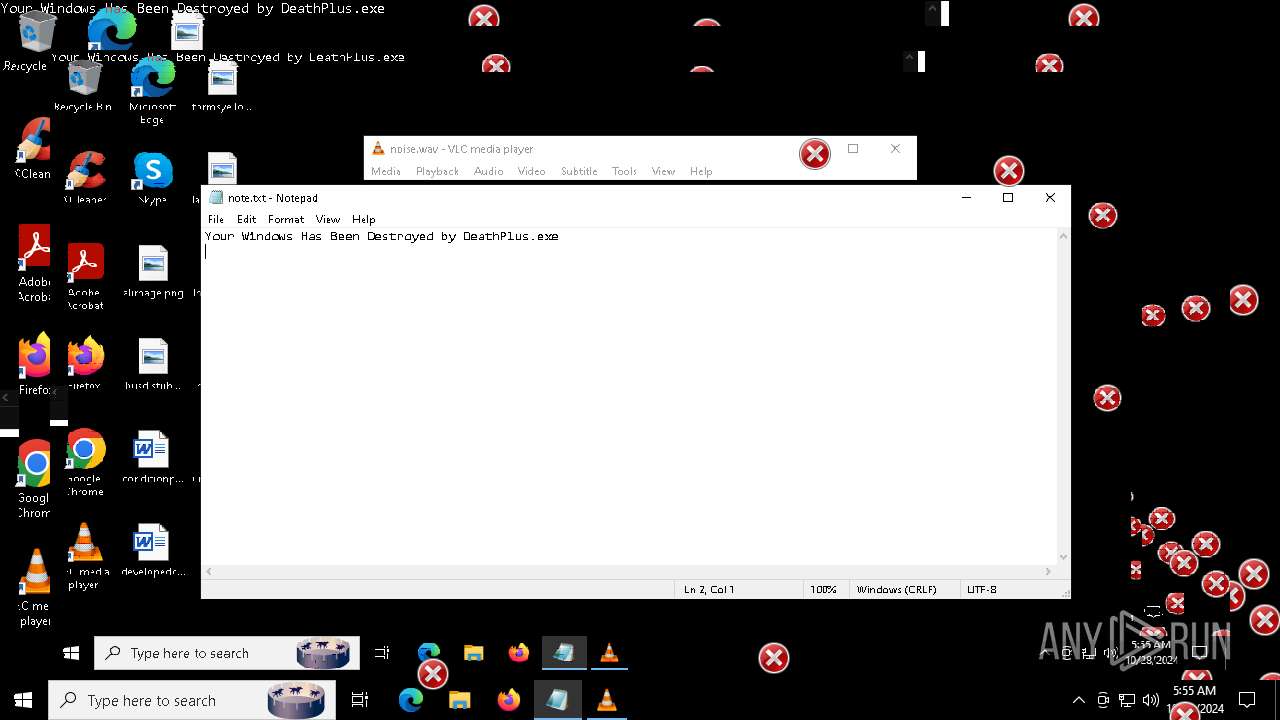Open Firefox from the bottom taskbar
Screen dimensions: 1280x720
pyautogui.click(x=508, y=700)
